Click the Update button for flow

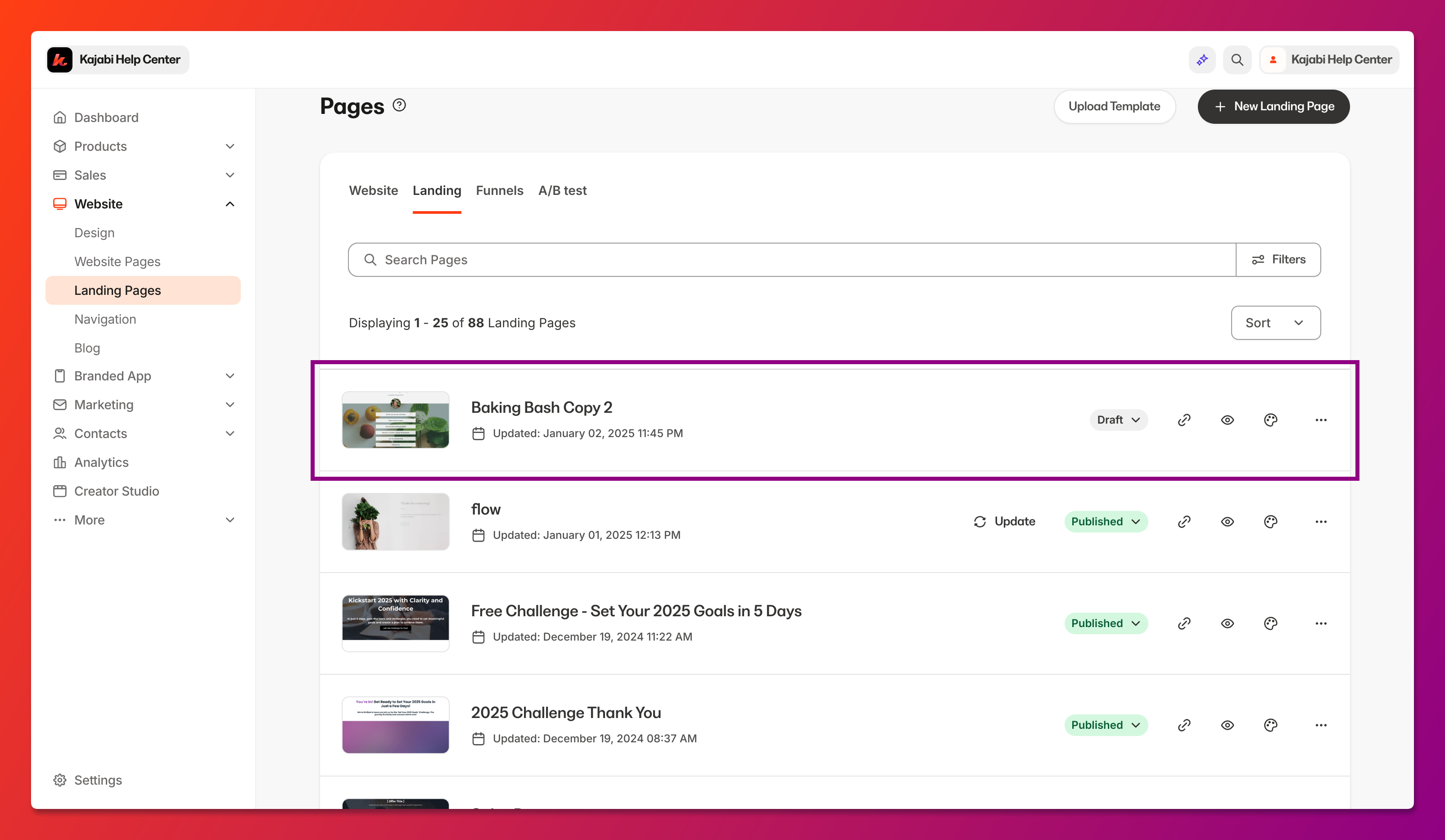1005,522
